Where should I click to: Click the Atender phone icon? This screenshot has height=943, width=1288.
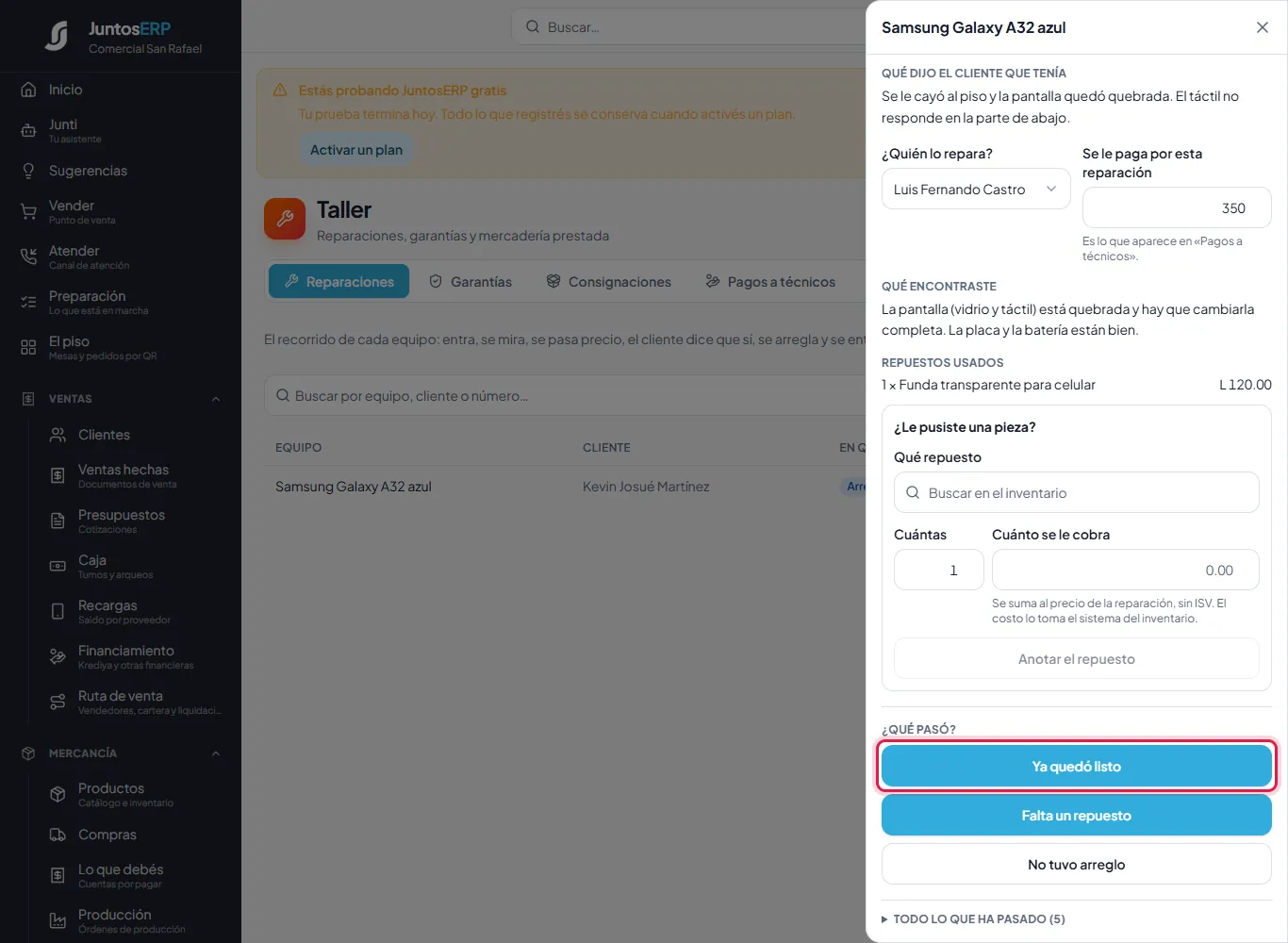(28, 256)
